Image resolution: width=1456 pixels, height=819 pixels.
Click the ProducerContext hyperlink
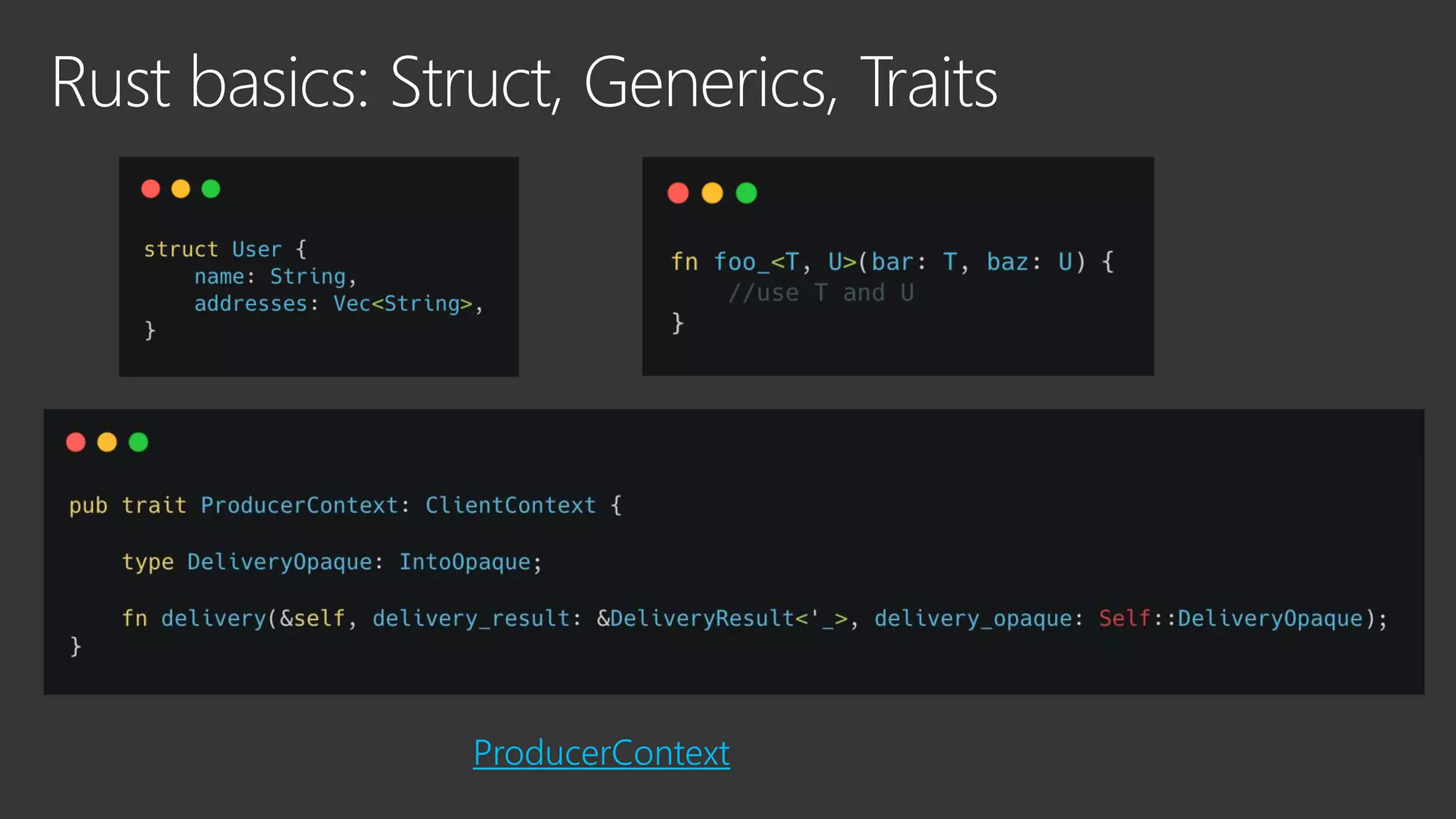601,753
